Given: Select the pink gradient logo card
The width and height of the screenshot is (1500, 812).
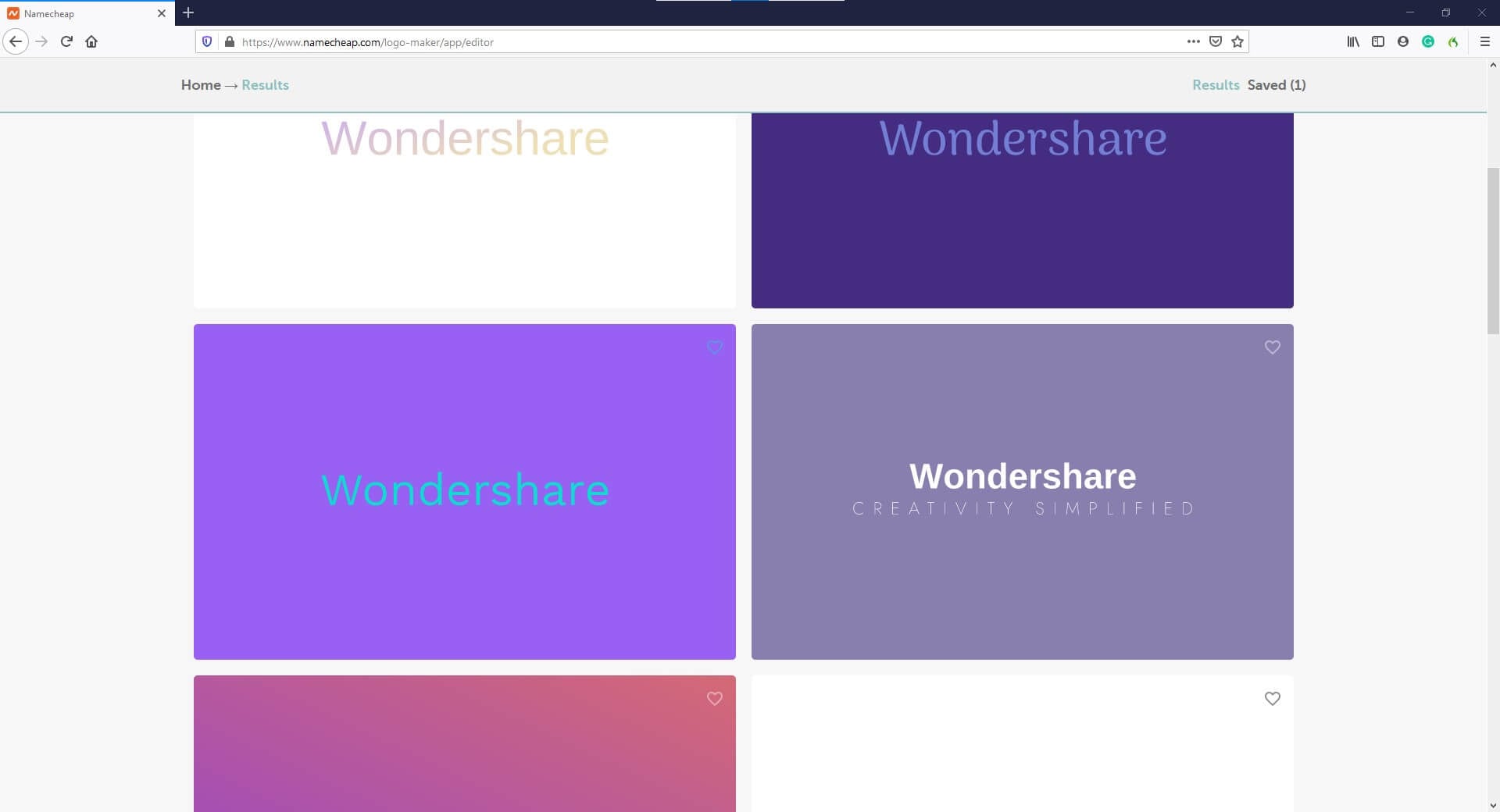Looking at the screenshot, I should [x=465, y=743].
